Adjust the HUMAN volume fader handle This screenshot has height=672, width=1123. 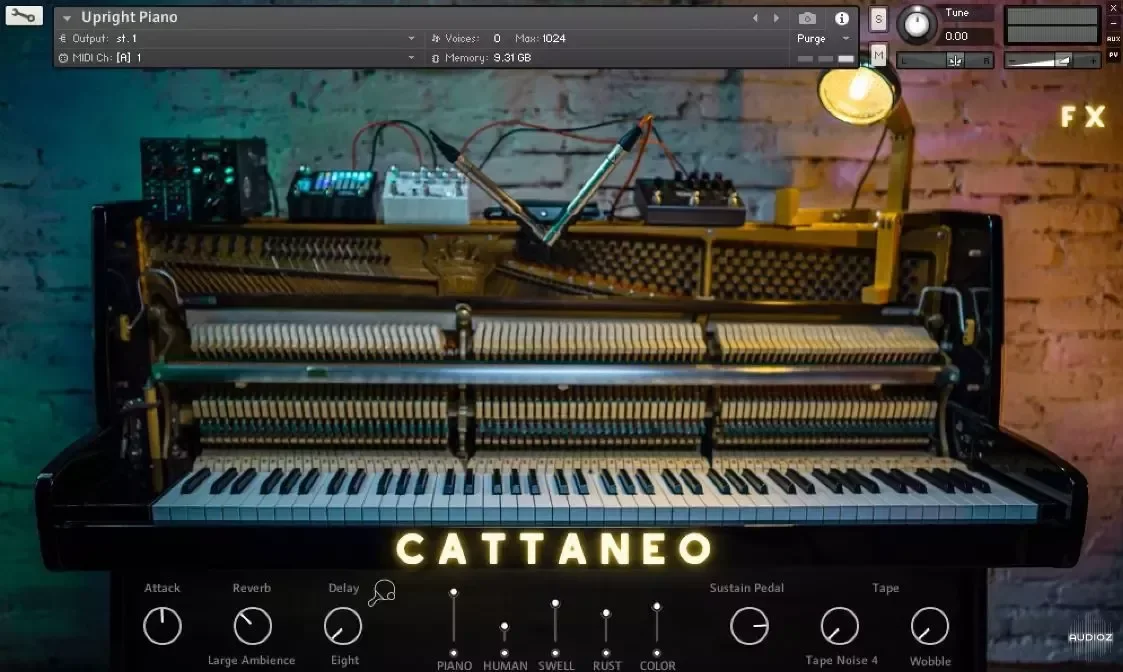click(504, 626)
